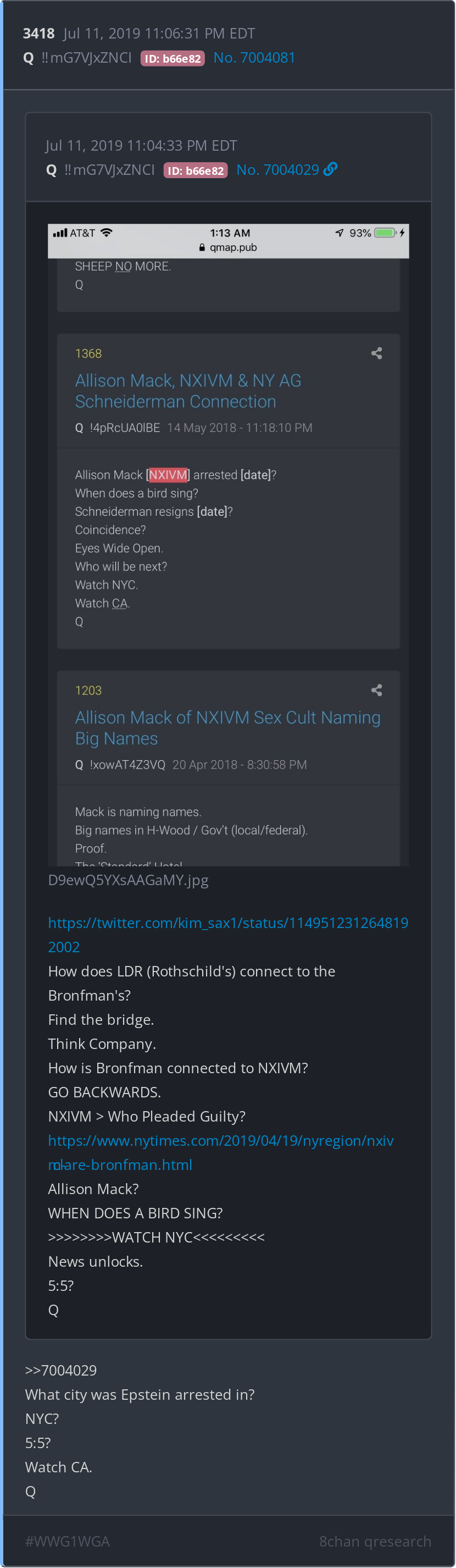Click share icon on post 1368
The height and width of the screenshot is (1568, 456).
tap(377, 353)
